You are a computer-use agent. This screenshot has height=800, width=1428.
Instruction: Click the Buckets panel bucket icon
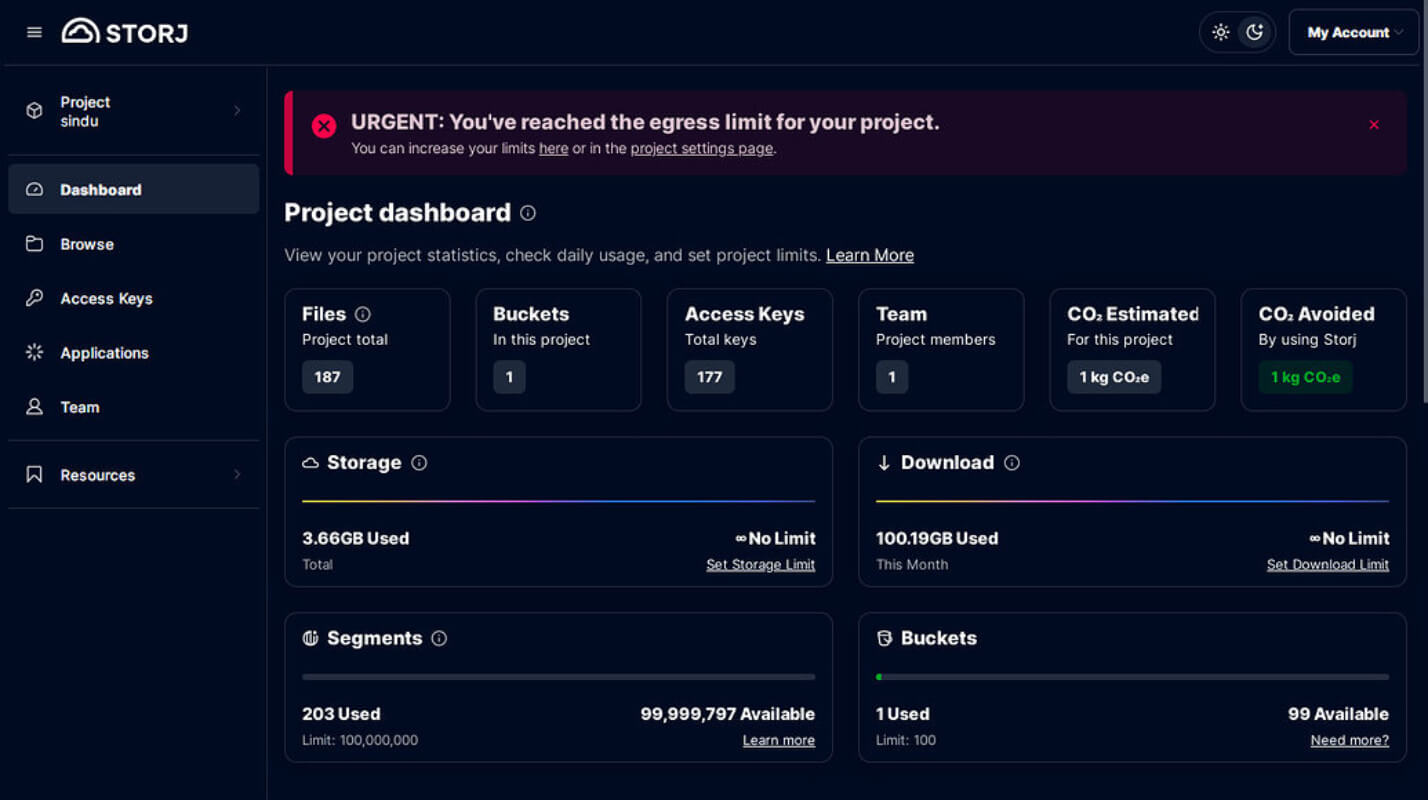pos(884,638)
